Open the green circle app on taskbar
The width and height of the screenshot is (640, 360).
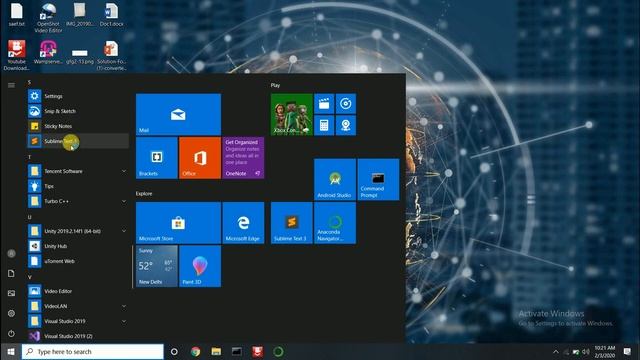(278, 351)
